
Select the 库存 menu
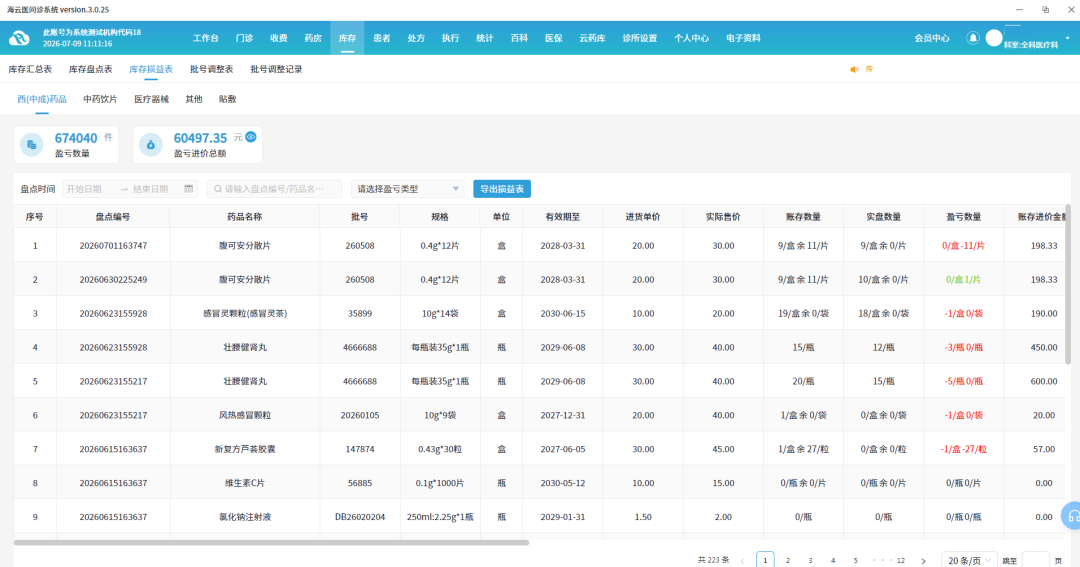pyautogui.click(x=347, y=38)
